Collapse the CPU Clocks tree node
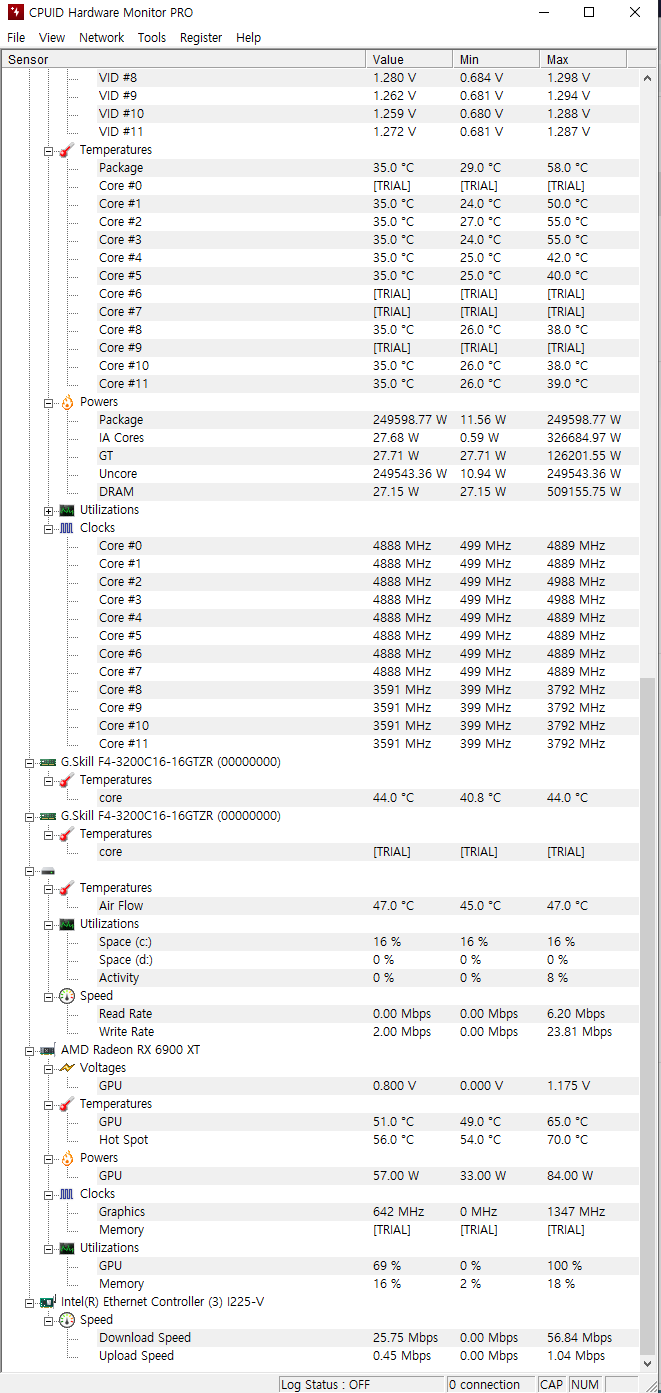This screenshot has width=661, height=1393. pos(48,528)
